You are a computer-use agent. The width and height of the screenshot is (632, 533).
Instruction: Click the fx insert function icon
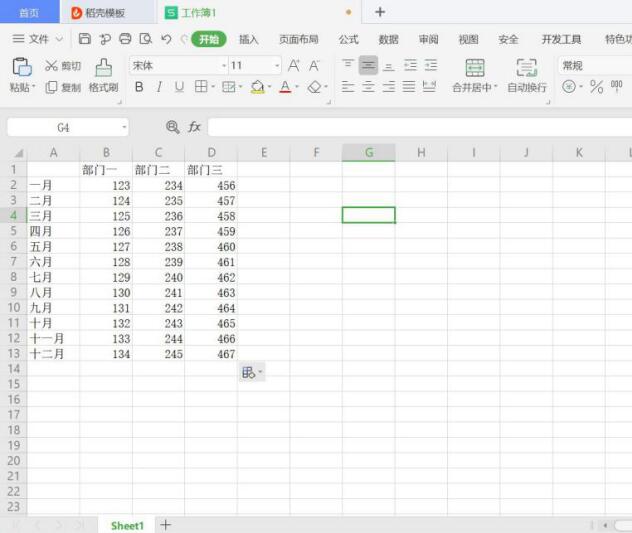coord(195,127)
